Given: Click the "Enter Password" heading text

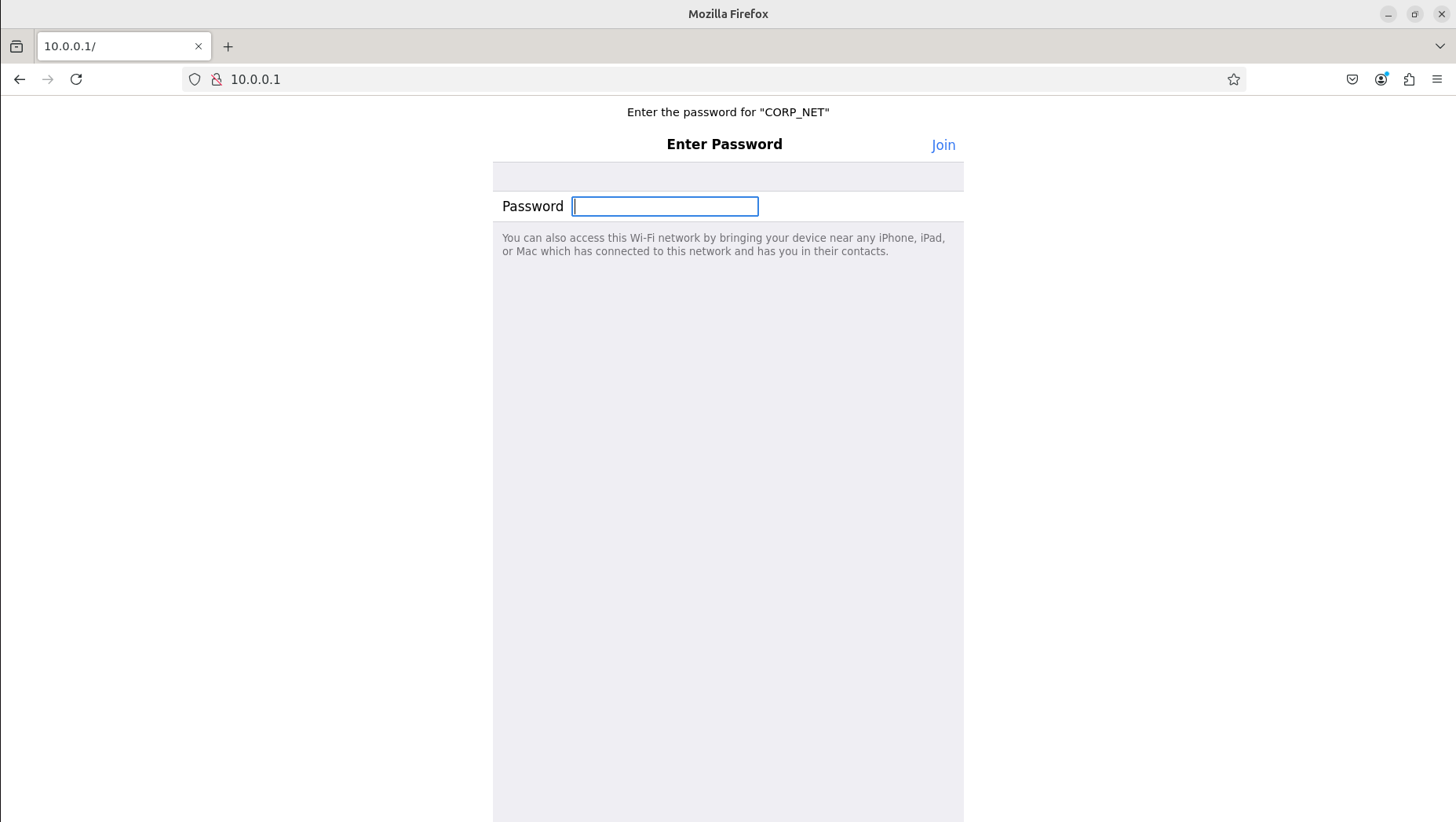Looking at the screenshot, I should click(x=724, y=144).
